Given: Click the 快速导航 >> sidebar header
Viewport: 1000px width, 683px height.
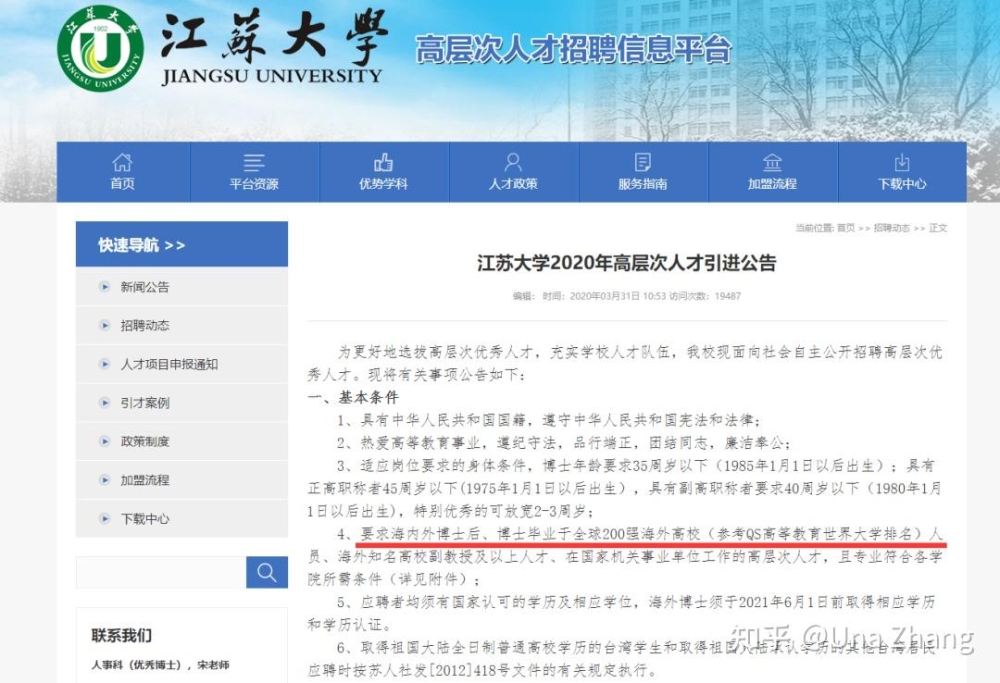Looking at the screenshot, I should pos(182,244).
